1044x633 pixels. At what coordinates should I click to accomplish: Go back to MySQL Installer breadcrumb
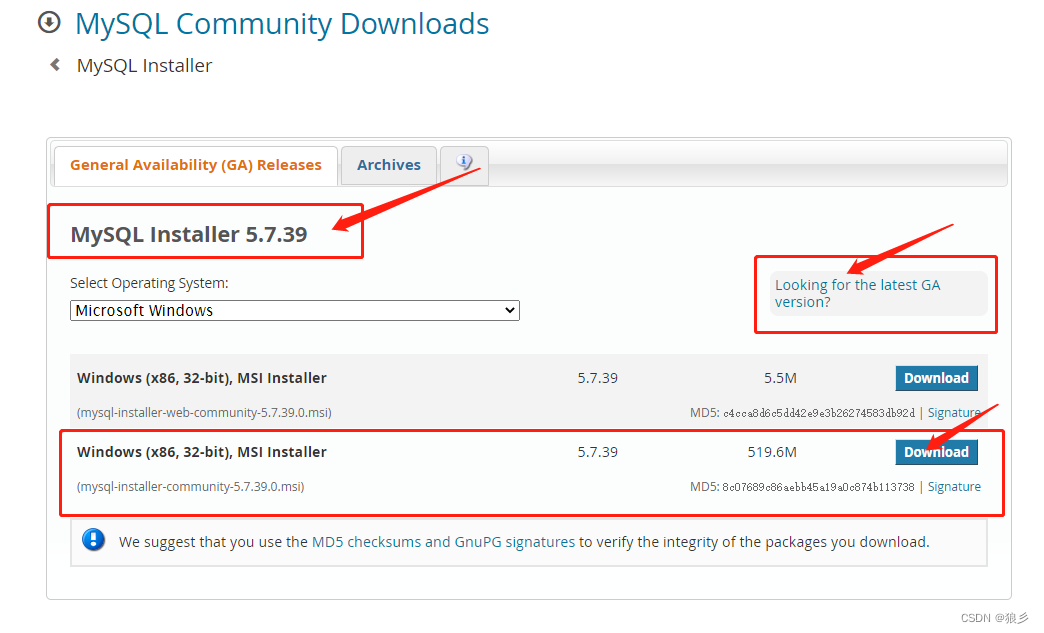(144, 65)
